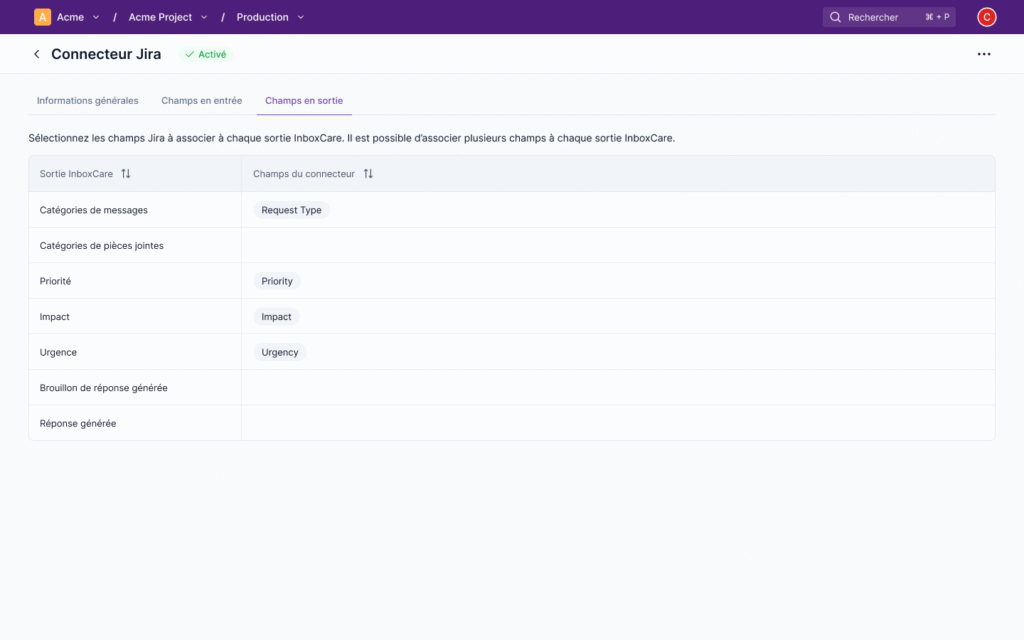Select the Impact field chip
The height and width of the screenshot is (640, 1024).
[x=276, y=316]
